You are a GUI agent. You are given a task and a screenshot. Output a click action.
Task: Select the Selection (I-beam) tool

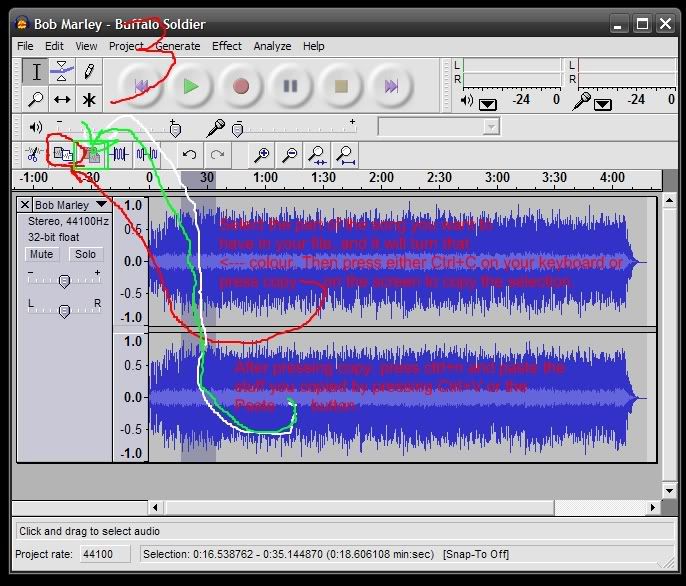pos(36,72)
